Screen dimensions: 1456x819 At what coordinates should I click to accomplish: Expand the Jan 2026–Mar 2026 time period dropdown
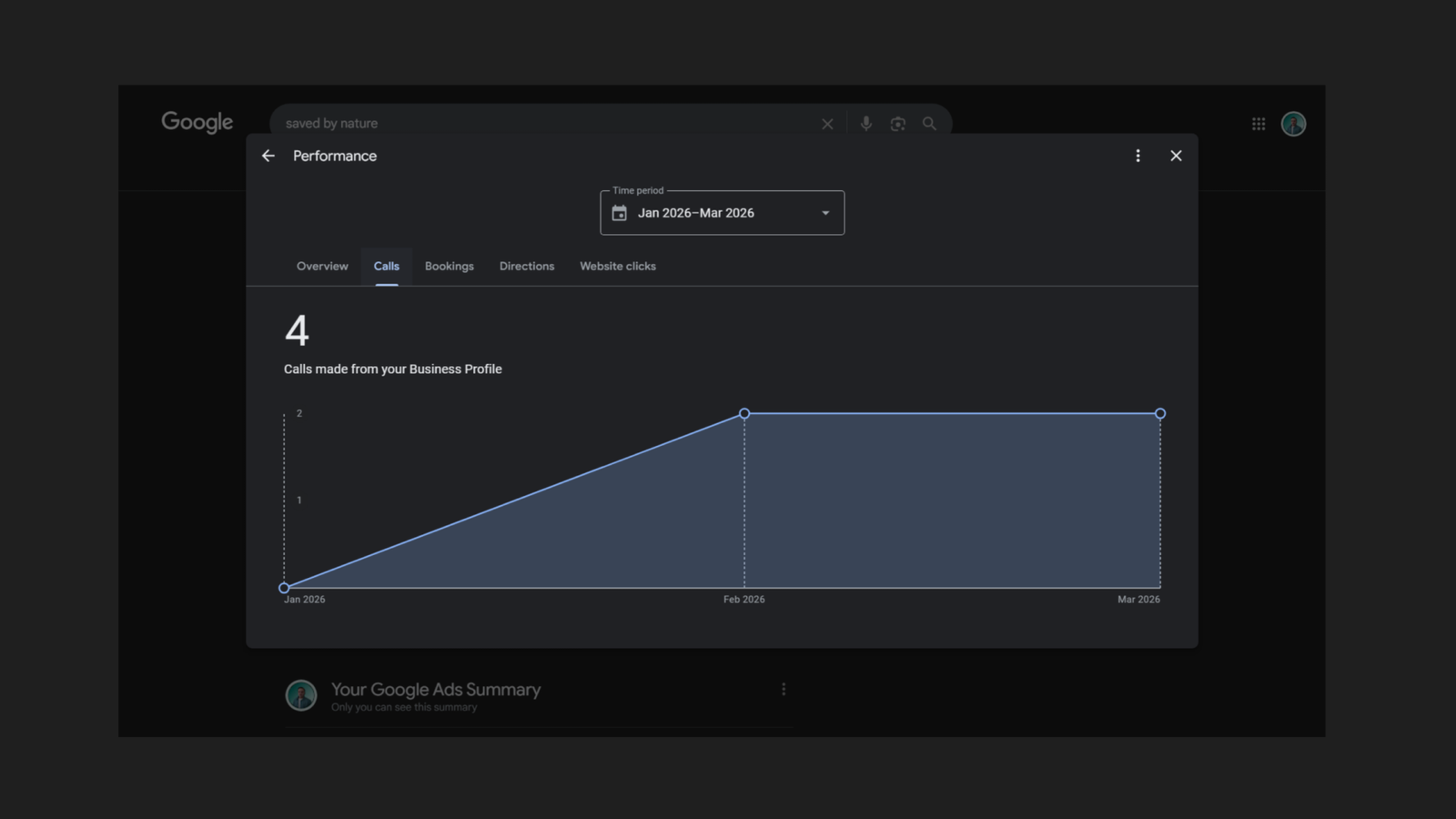point(824,212)
